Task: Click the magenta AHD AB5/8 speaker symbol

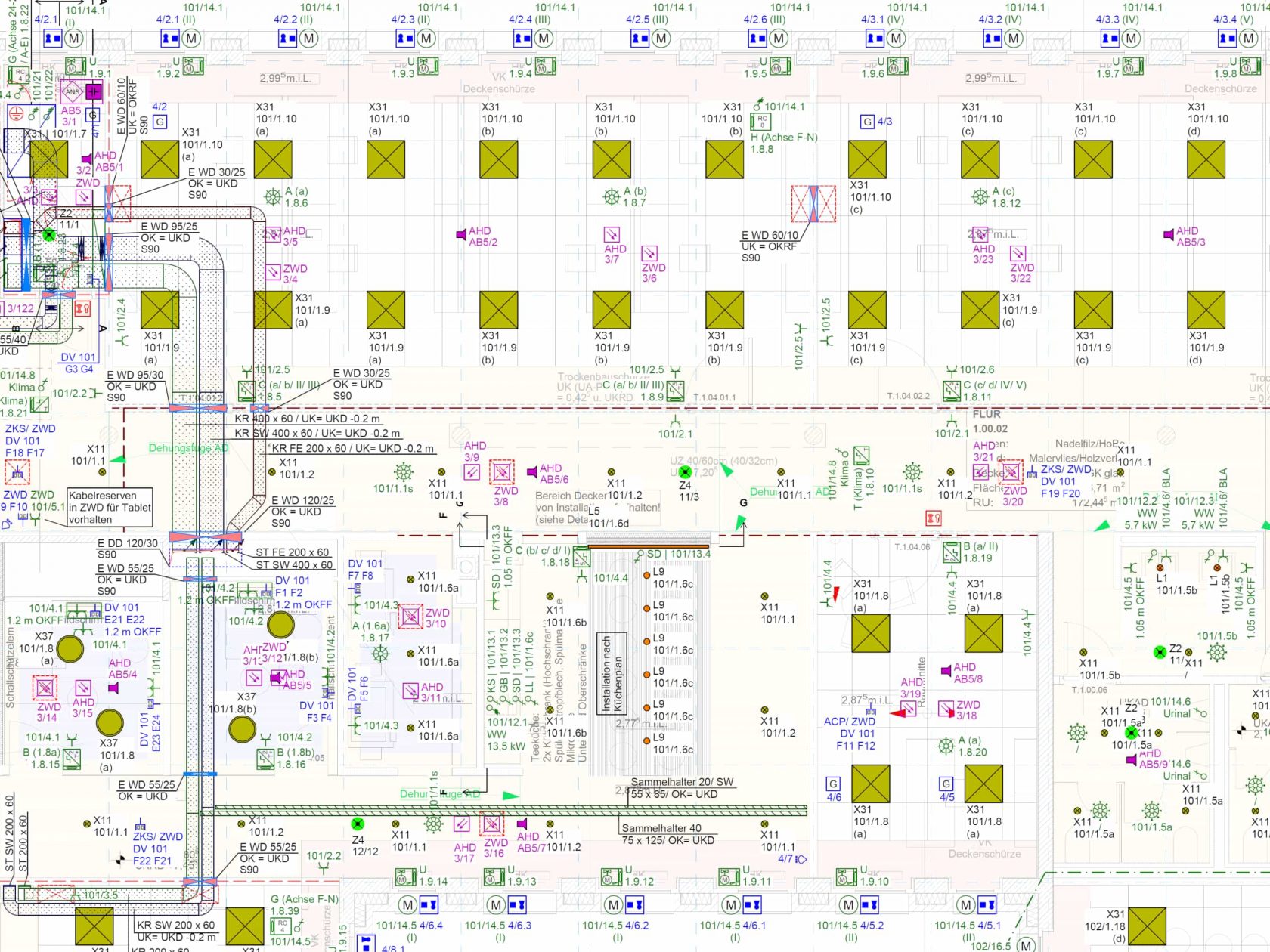Action: point(946,670)
